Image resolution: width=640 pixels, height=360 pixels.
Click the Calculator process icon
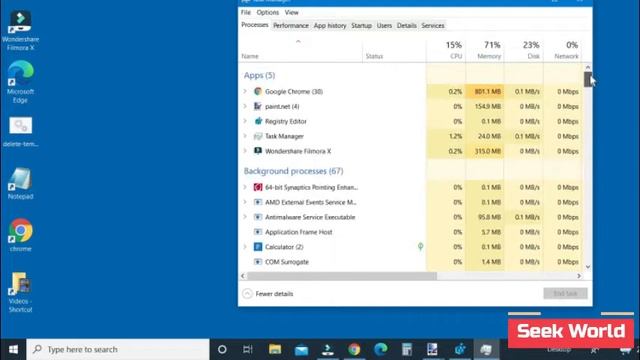(258, 247)
